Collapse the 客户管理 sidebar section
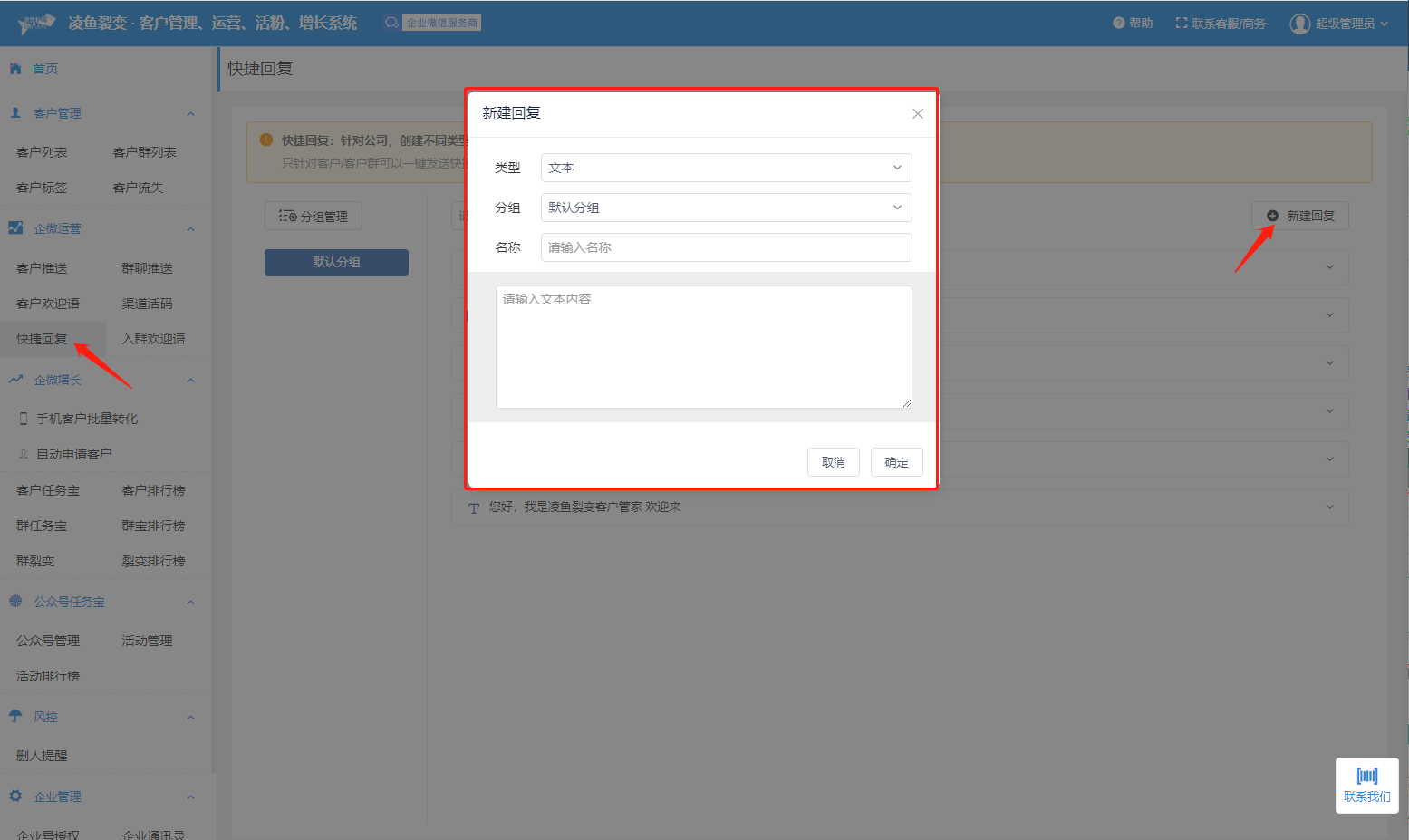The width and height of the screenshot is (1409, 840). pos(190,114)
